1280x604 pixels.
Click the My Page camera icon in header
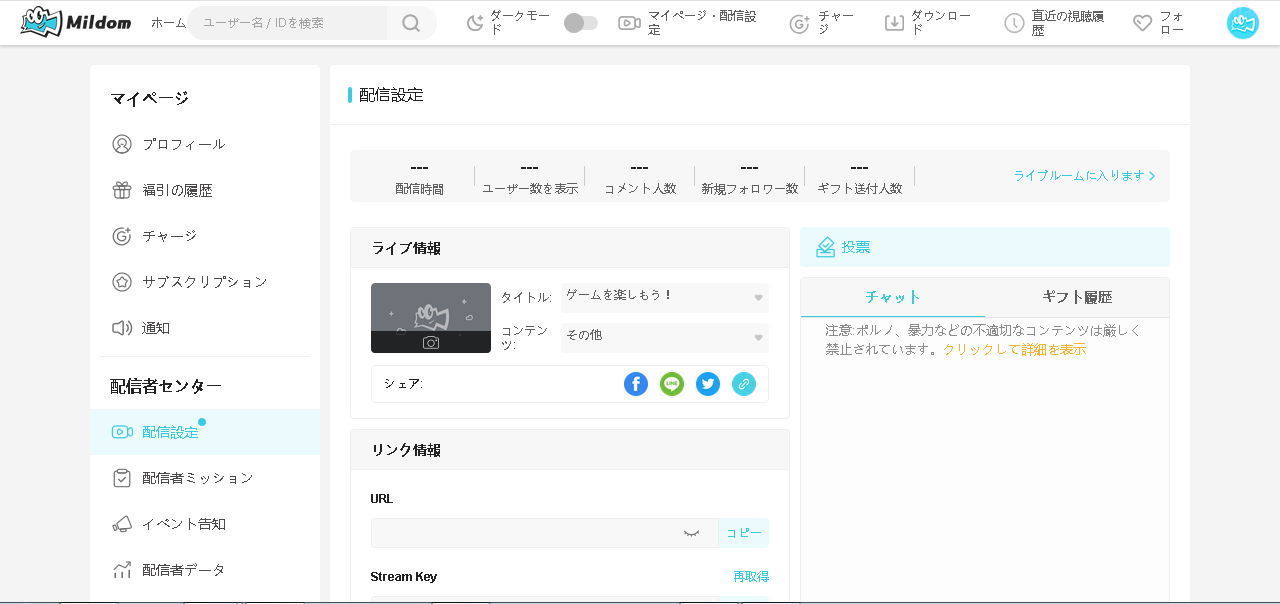629,23
